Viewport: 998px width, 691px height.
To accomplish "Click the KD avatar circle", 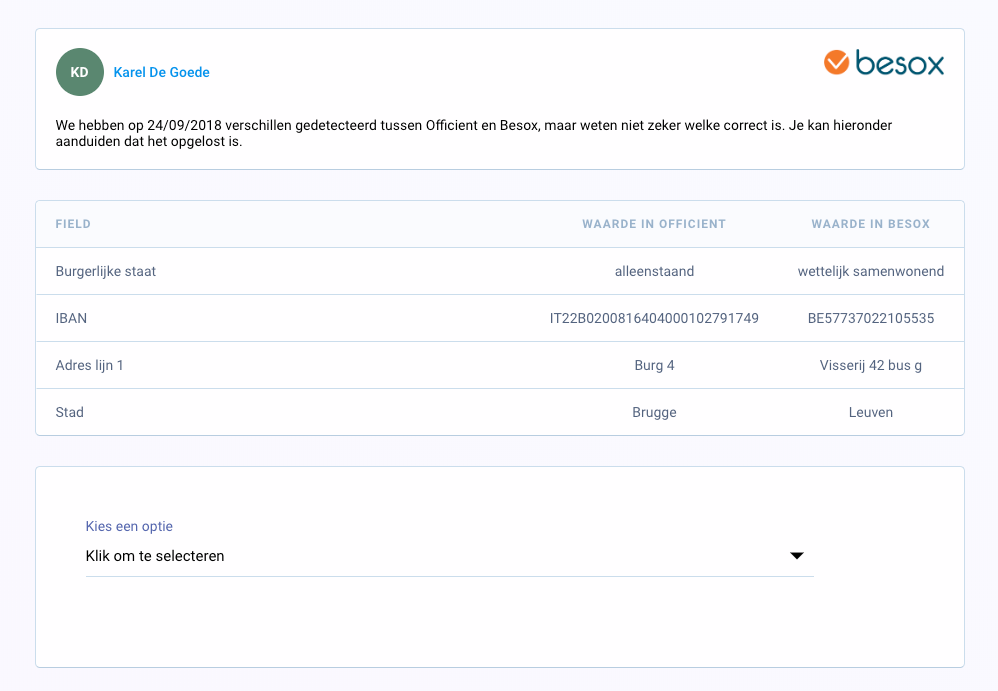I will click(x=80, y=72).
